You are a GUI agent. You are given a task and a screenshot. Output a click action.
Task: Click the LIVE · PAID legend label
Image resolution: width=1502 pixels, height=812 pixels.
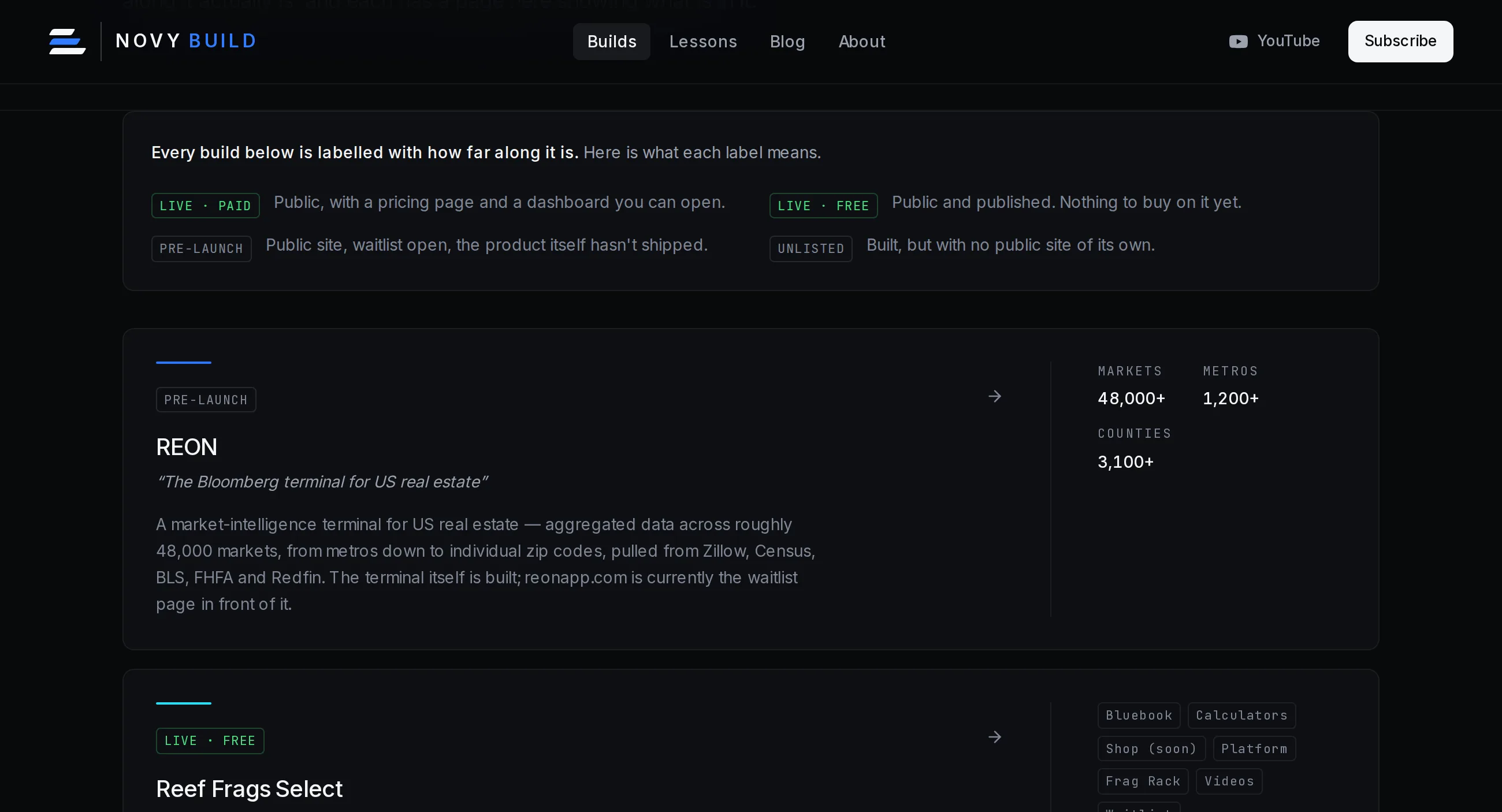(x=205, y=206)
